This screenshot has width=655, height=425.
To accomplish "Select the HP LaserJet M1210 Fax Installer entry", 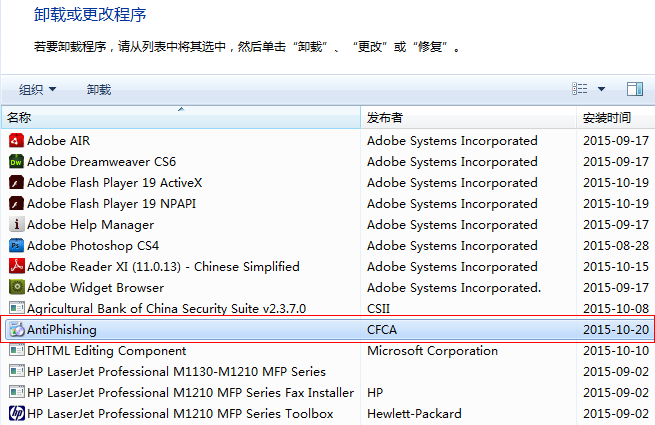I will (x=328, y=393).
